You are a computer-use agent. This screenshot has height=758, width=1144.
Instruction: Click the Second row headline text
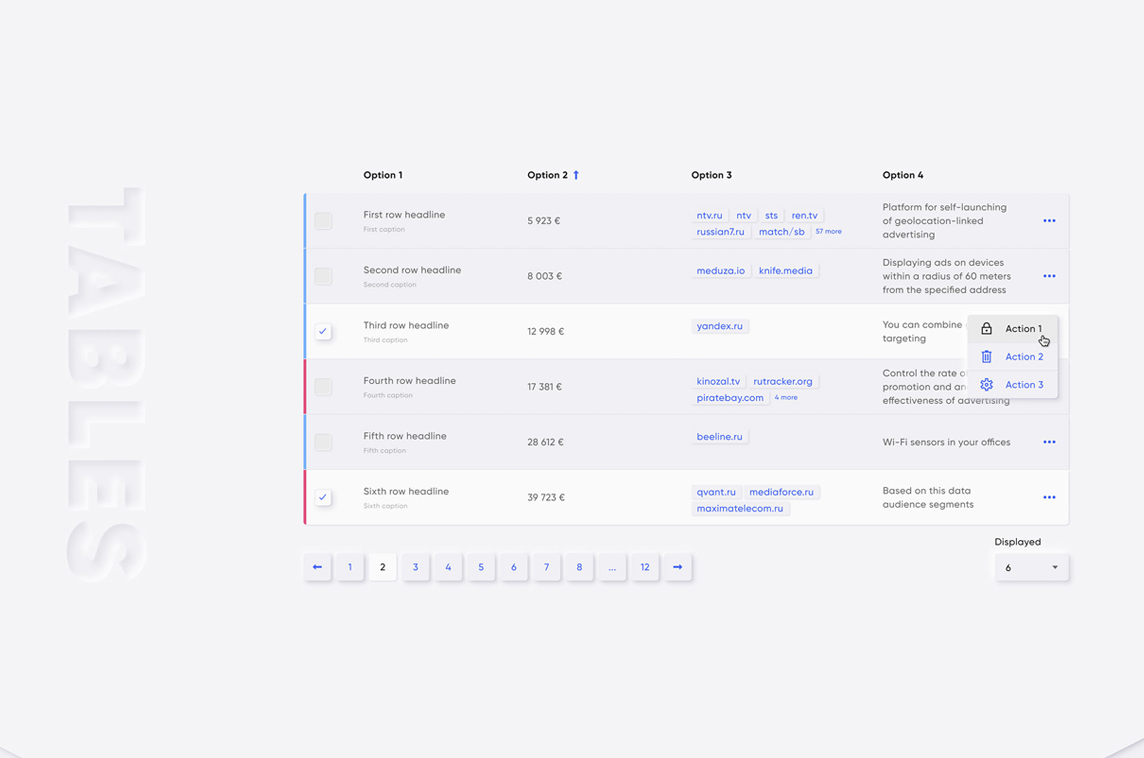point(412,270)
